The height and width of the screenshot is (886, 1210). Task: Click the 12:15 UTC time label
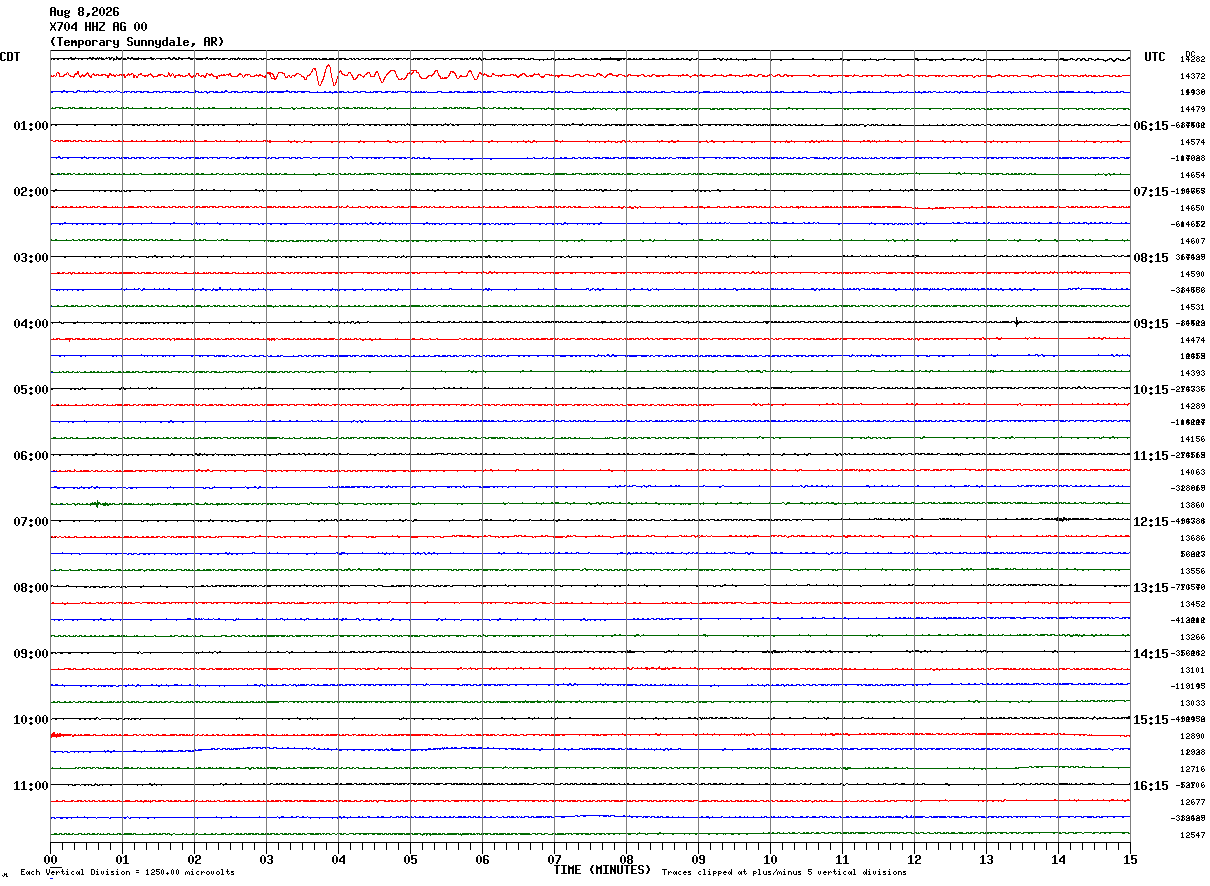(1151, 522)
